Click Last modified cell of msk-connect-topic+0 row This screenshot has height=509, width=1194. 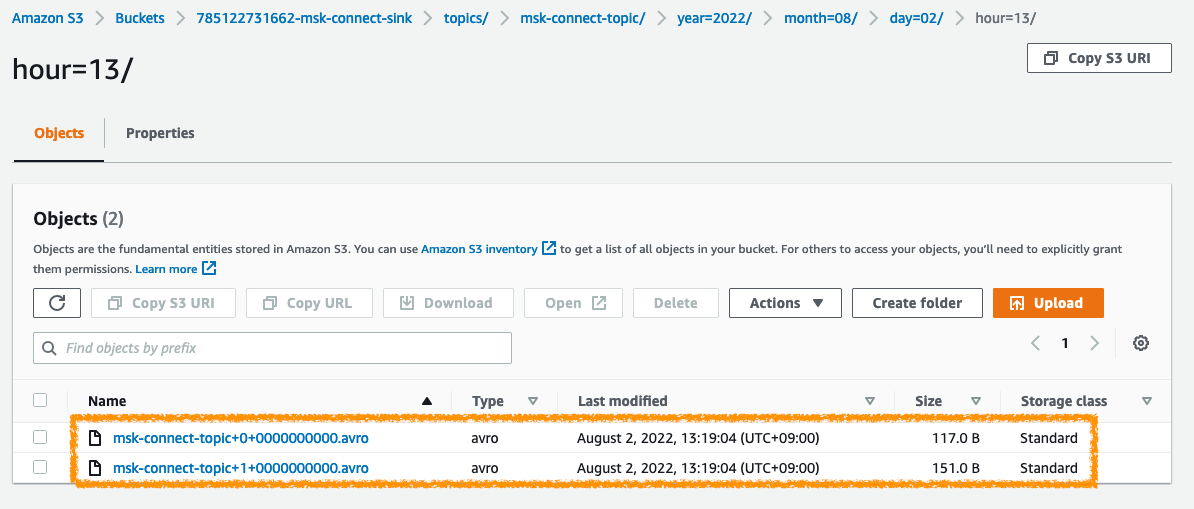pyautogui.click(x=698, y=438)
